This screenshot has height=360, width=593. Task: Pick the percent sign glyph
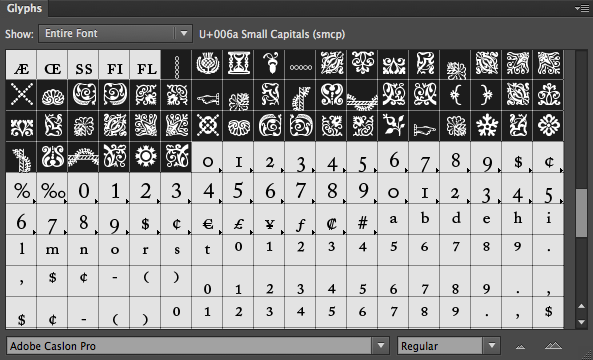click(x=21, y=188)
